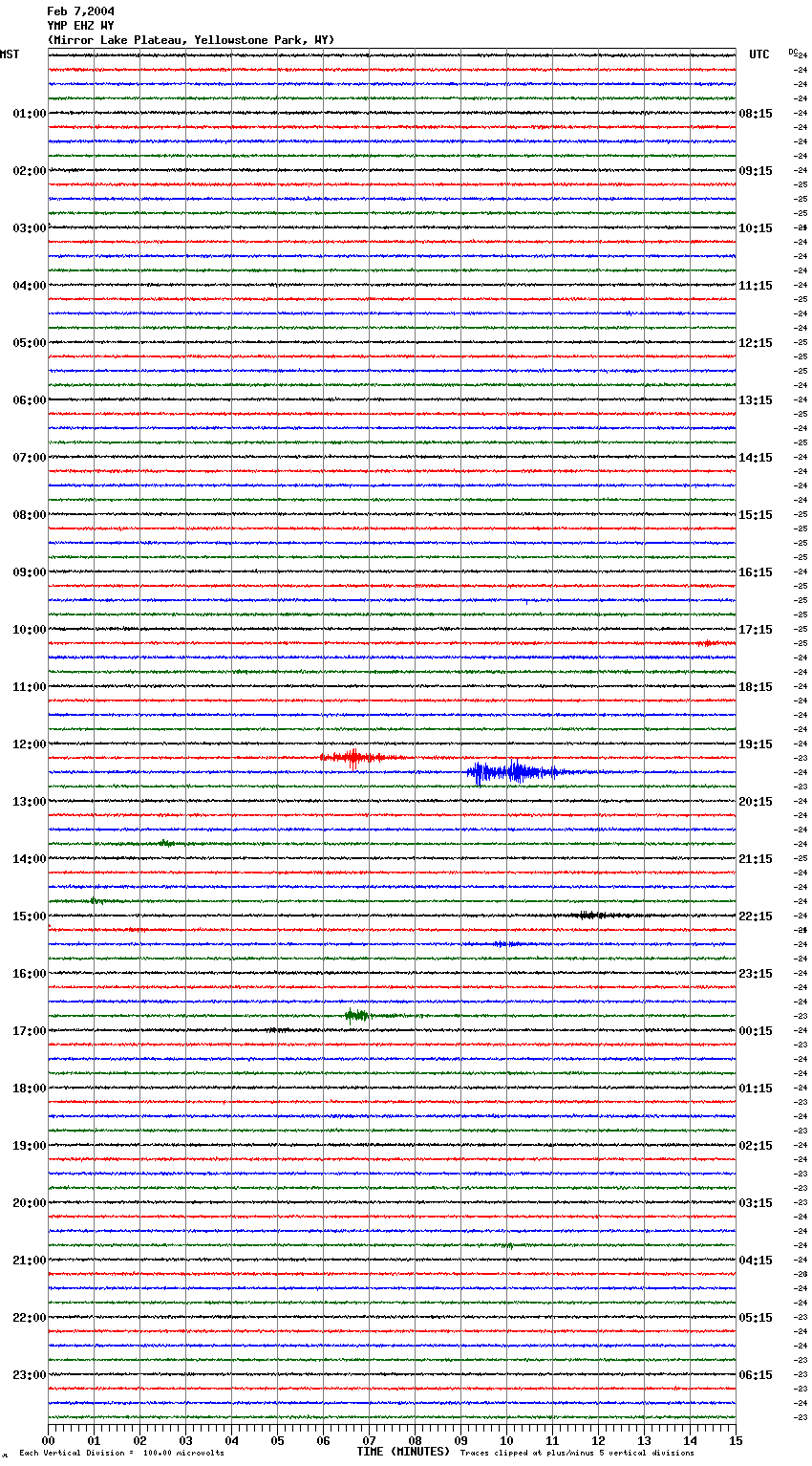This screenshot has width=812, height=1466.
Task: Click the 13:00 MST time label
Action: point(30,802)
